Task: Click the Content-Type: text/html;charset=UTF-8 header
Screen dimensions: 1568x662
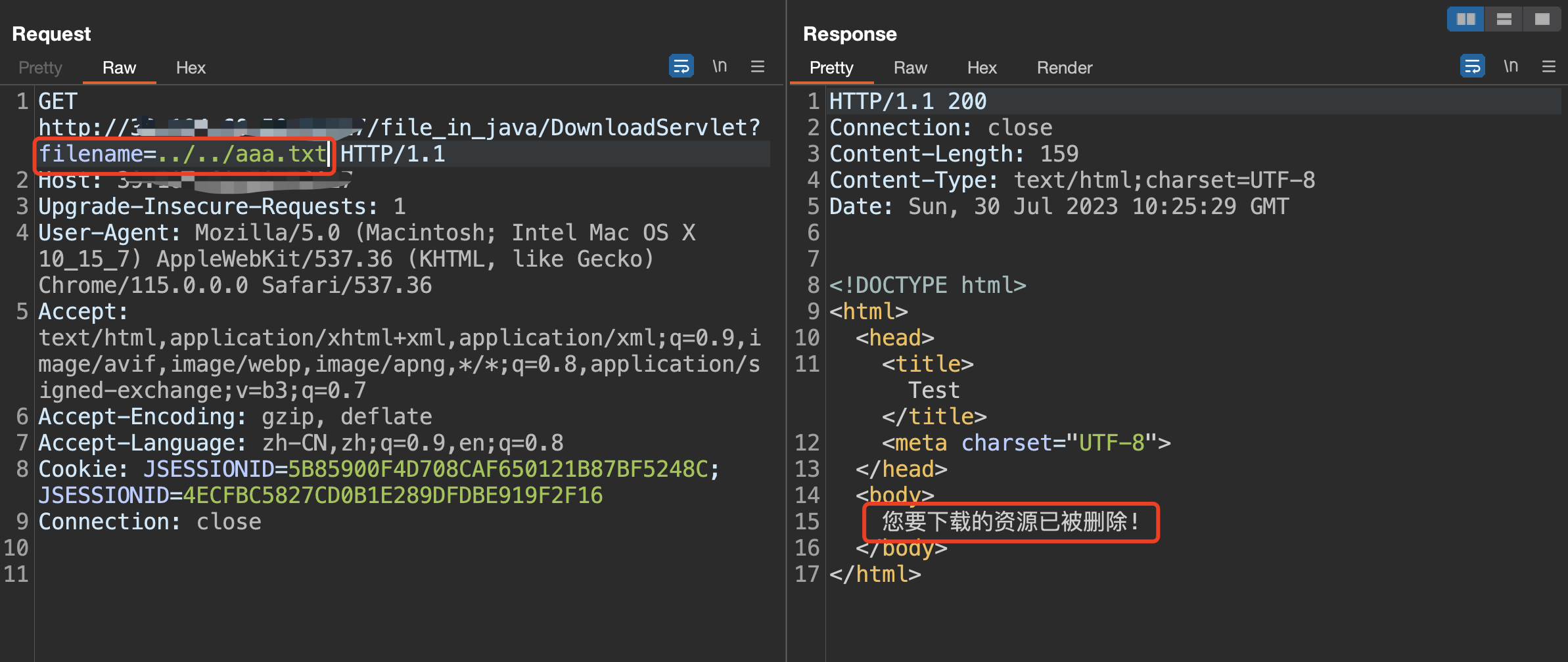Action: 1072,180
